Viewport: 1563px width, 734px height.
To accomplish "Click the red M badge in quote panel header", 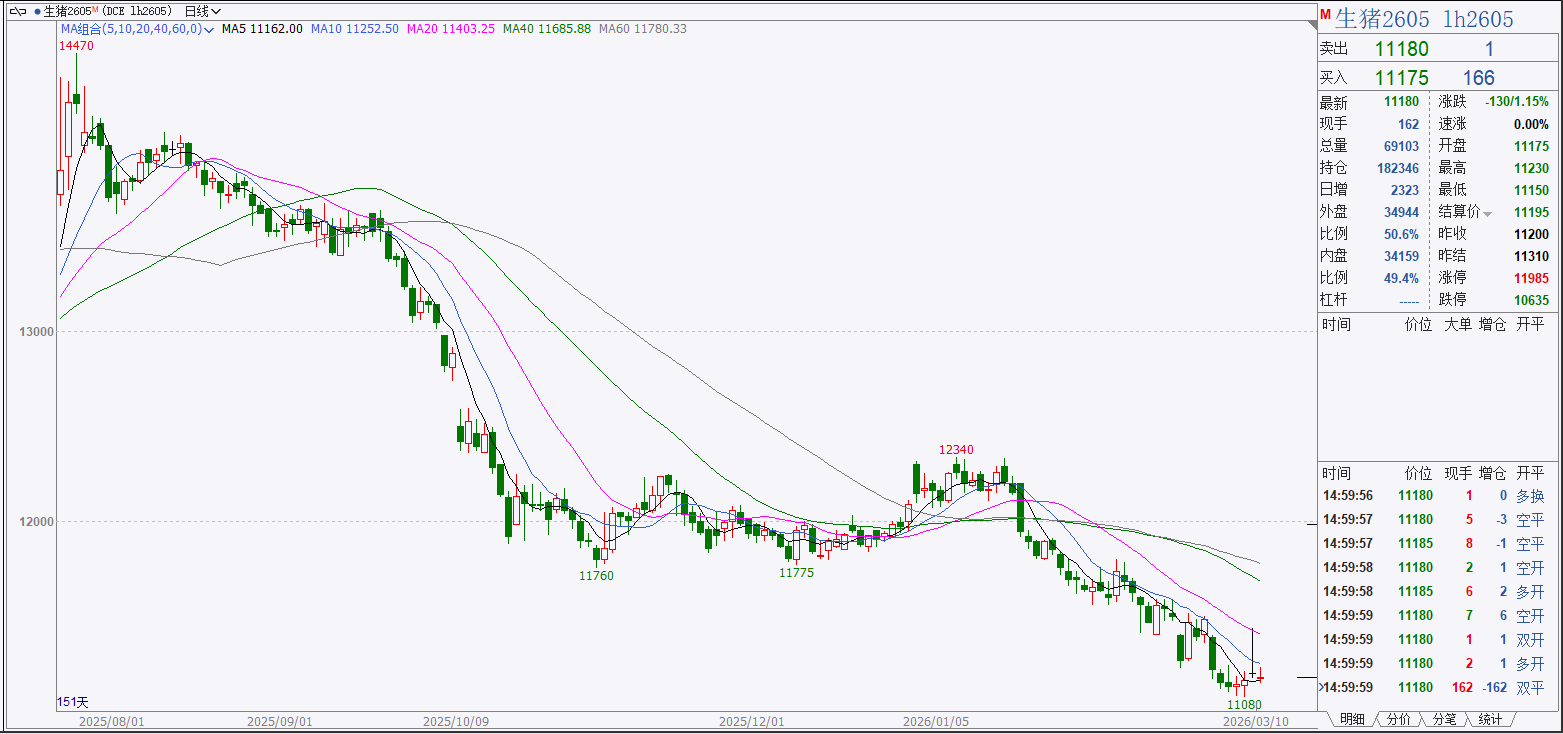I will [1325, 16].
